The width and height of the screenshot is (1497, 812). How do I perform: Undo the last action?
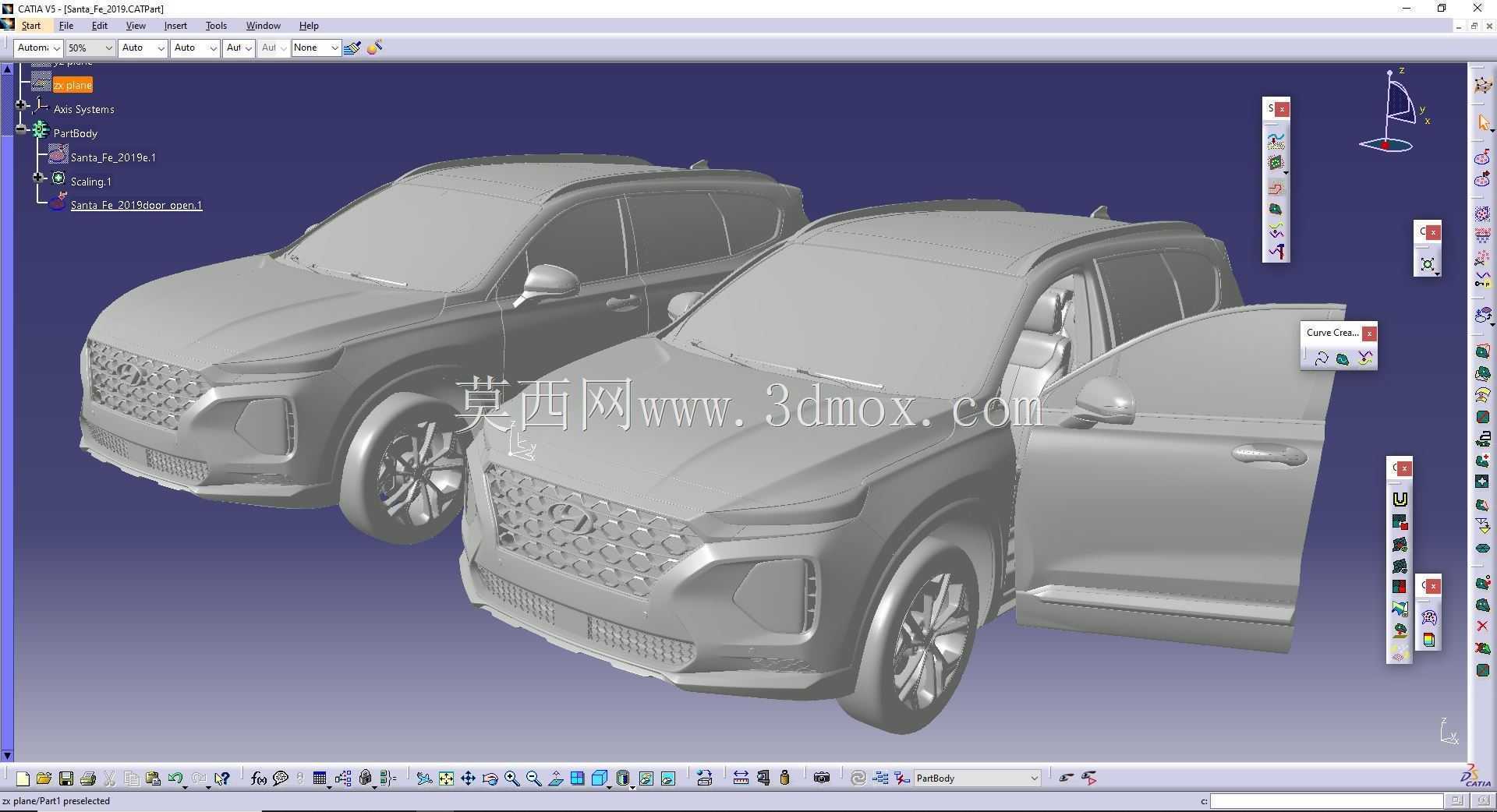point(175,778)
